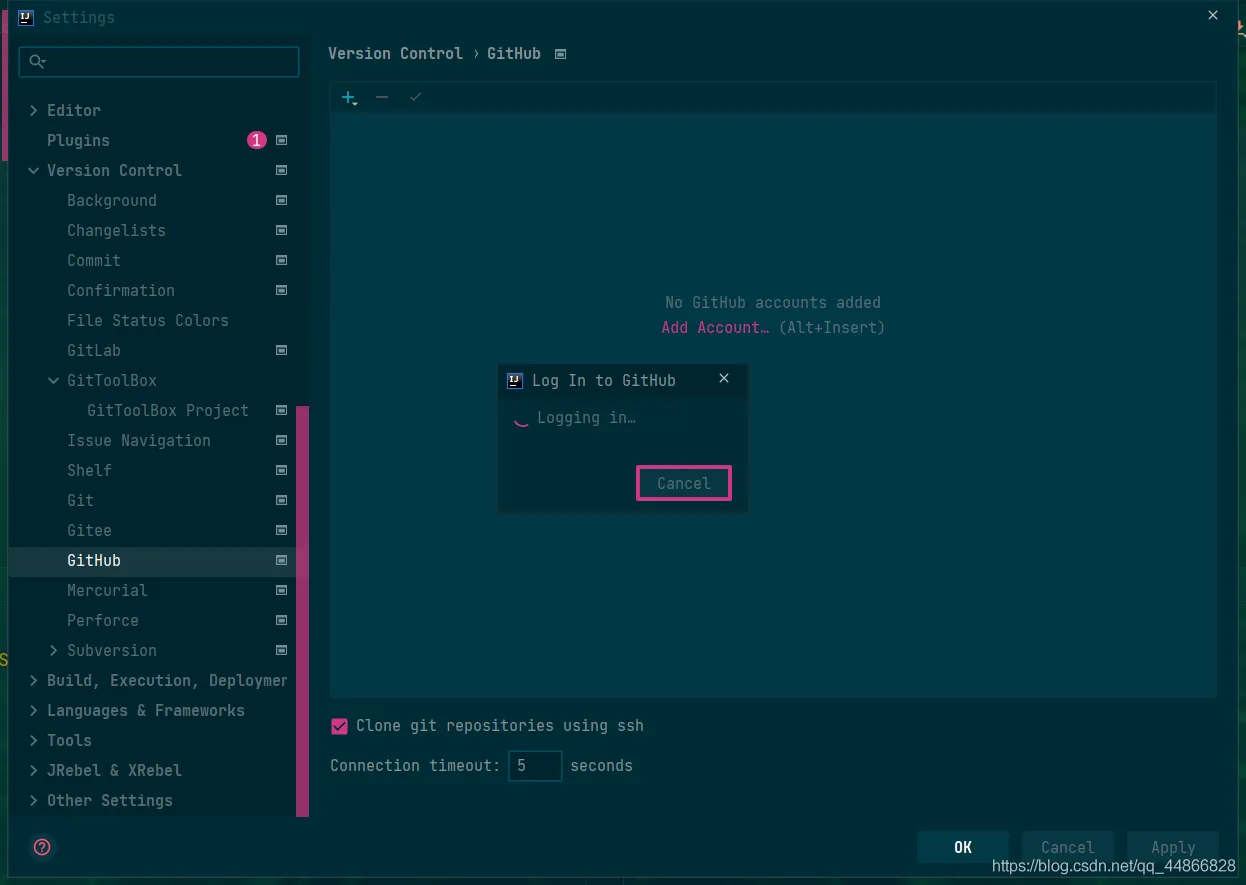Expand the Tools section

pyautogui.click(x=34, y=740)
